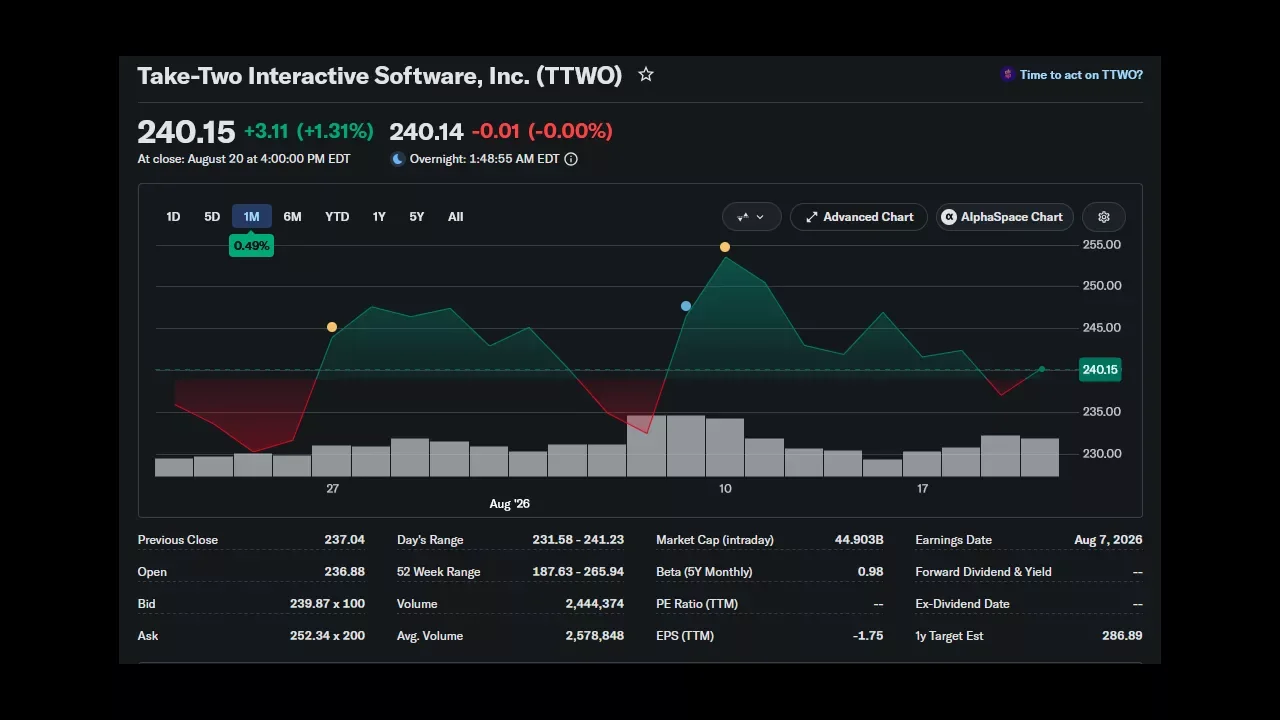Click the Day's Range "231.58 - 241.23"
The width and height of the screenshot is (1280, 720).
(578, 540)
